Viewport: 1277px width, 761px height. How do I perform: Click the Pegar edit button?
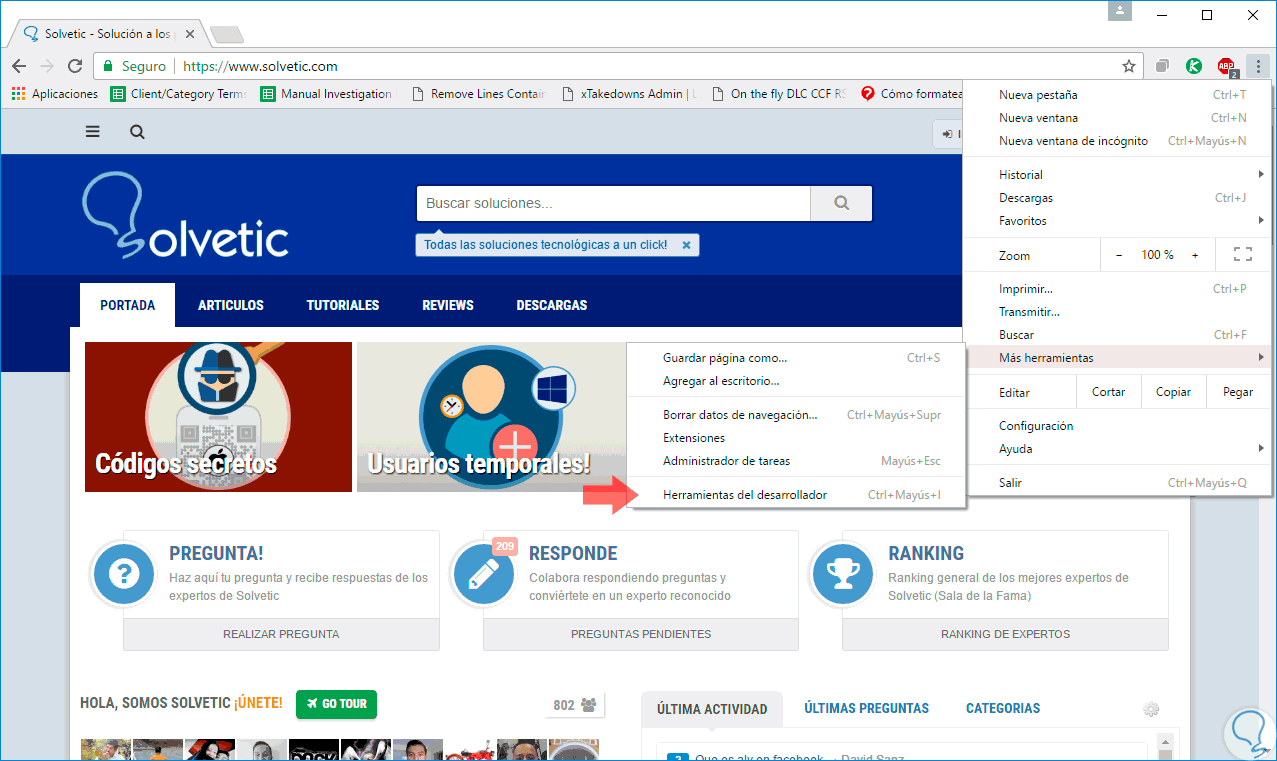click(x=1238, y=392)
